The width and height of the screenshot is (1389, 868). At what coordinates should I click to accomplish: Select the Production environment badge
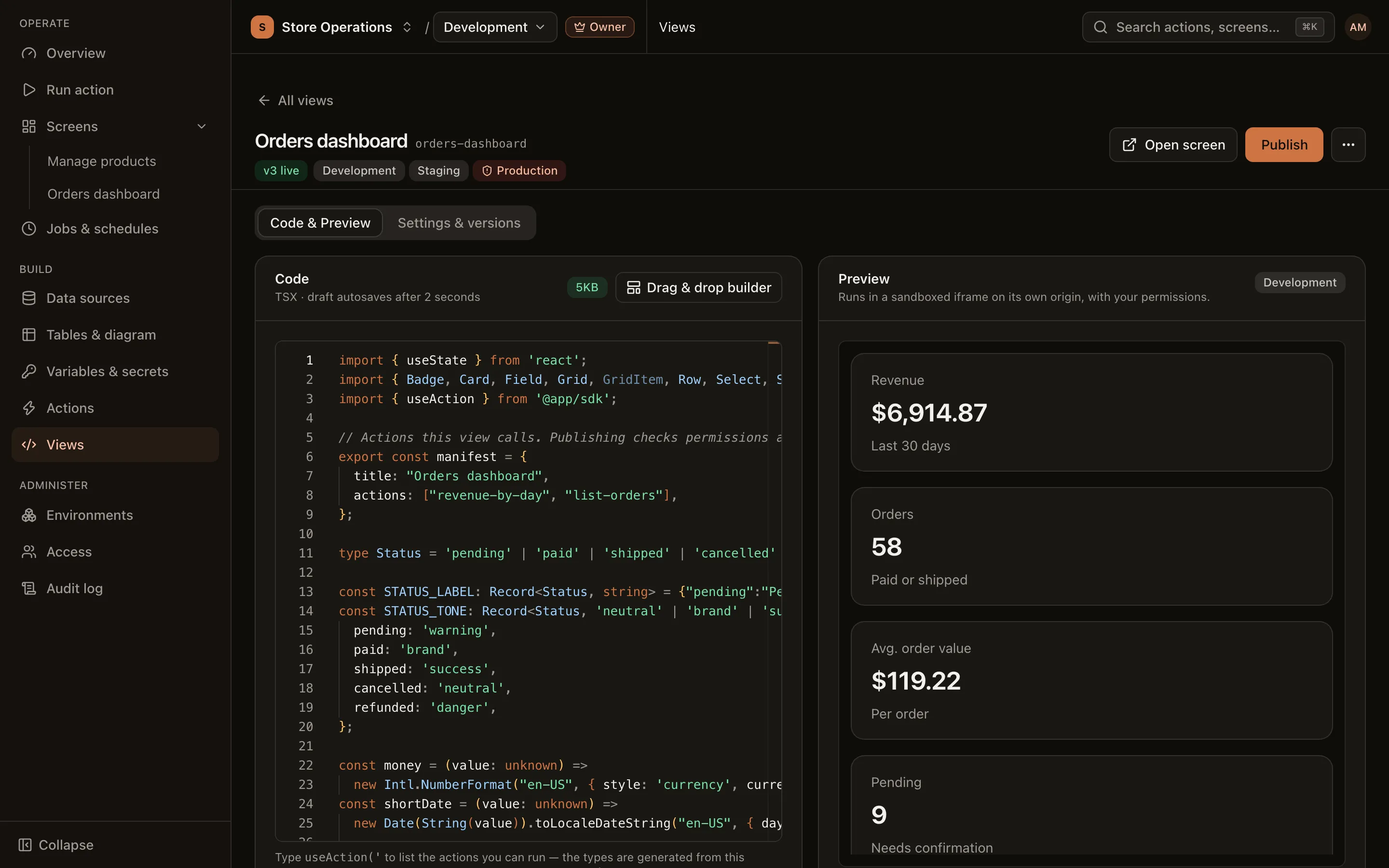point(519,171)
